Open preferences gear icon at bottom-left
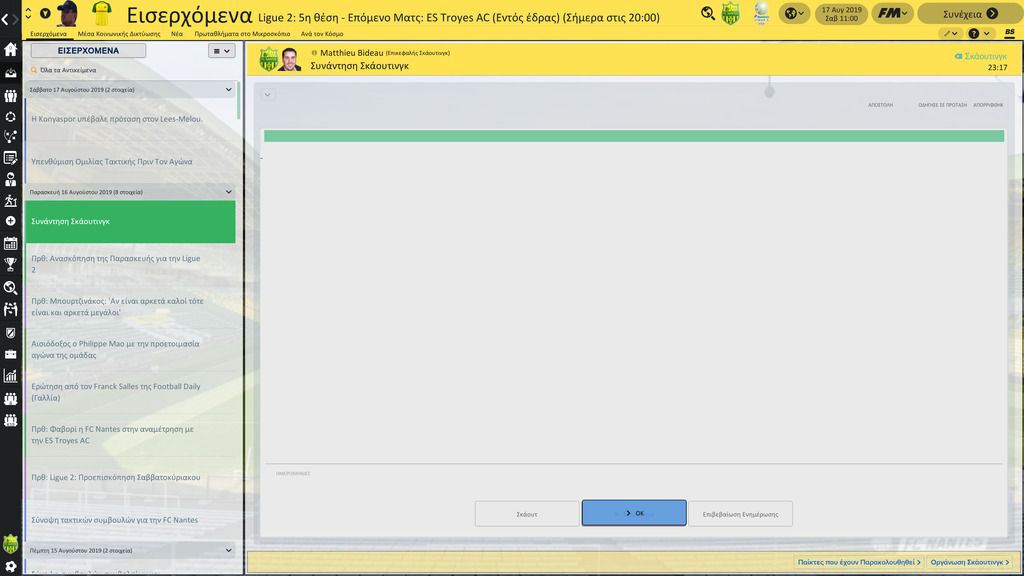 (11, 566)
